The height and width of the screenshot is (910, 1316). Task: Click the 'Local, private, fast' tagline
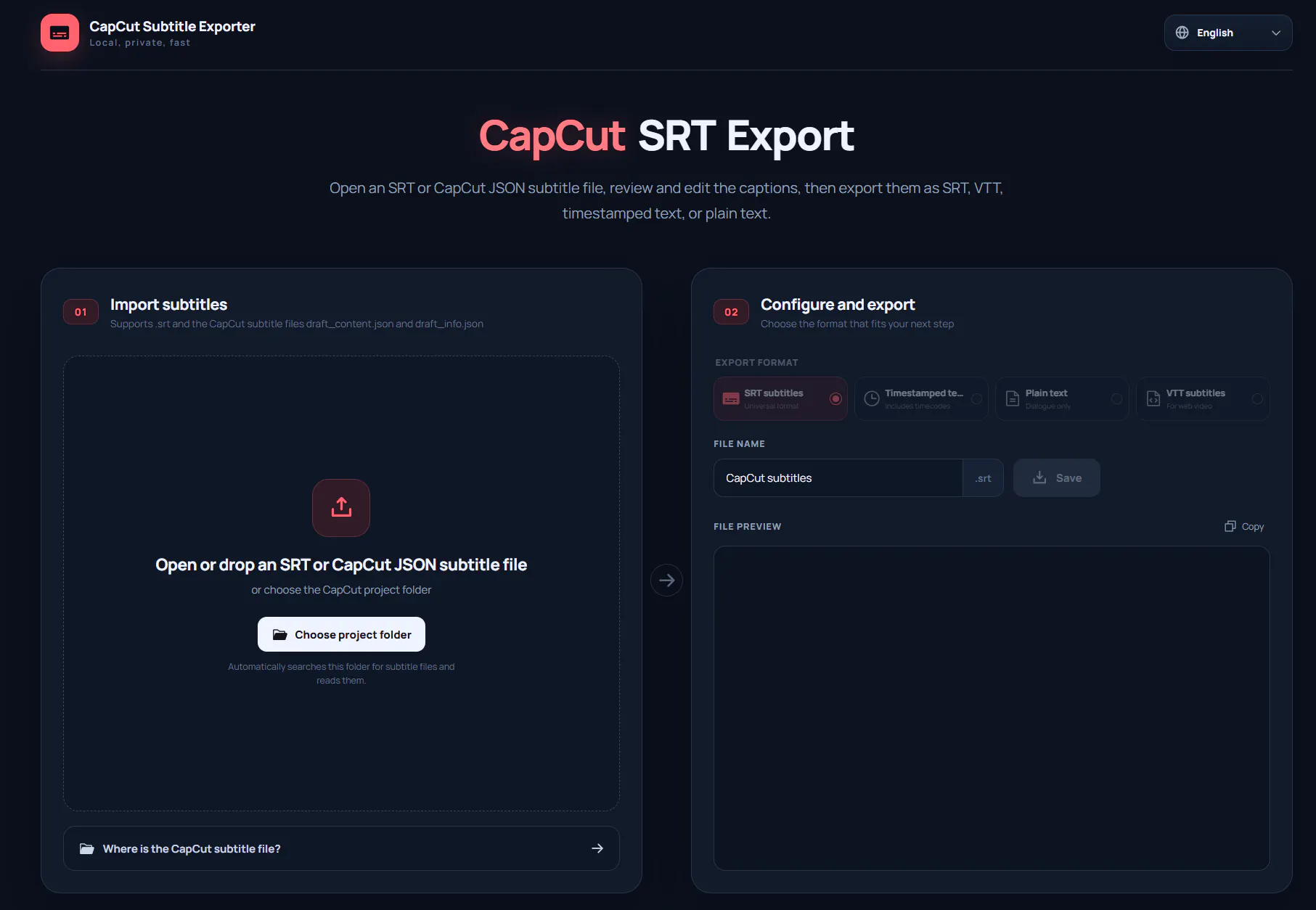[140, 43]
